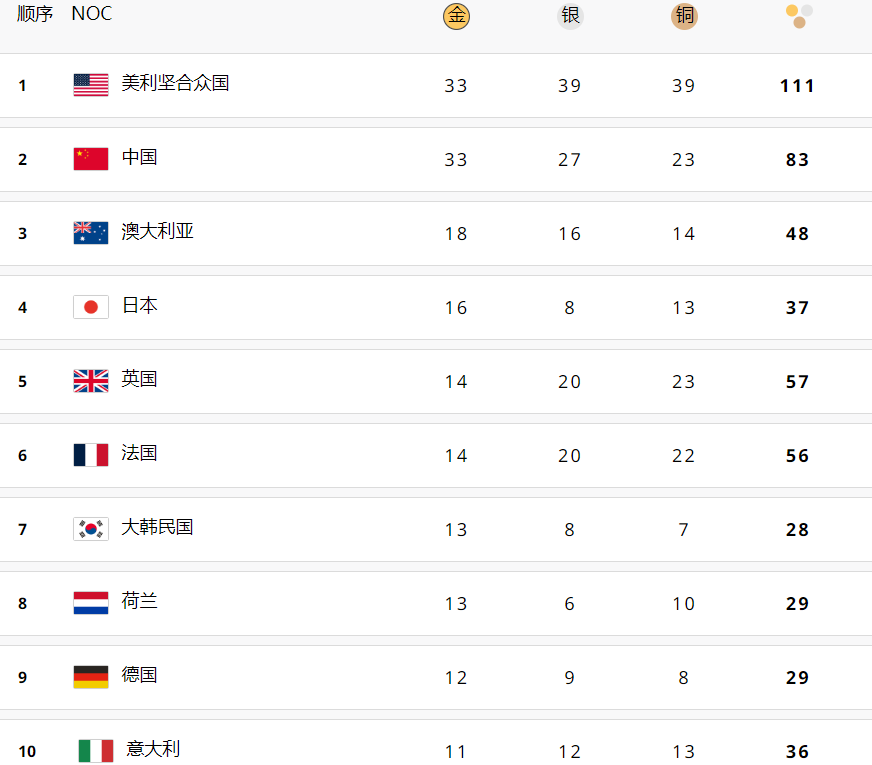This screenshot has width=872, height=765.
Task: Open the 法国 country link
Action: click(139, 453)
